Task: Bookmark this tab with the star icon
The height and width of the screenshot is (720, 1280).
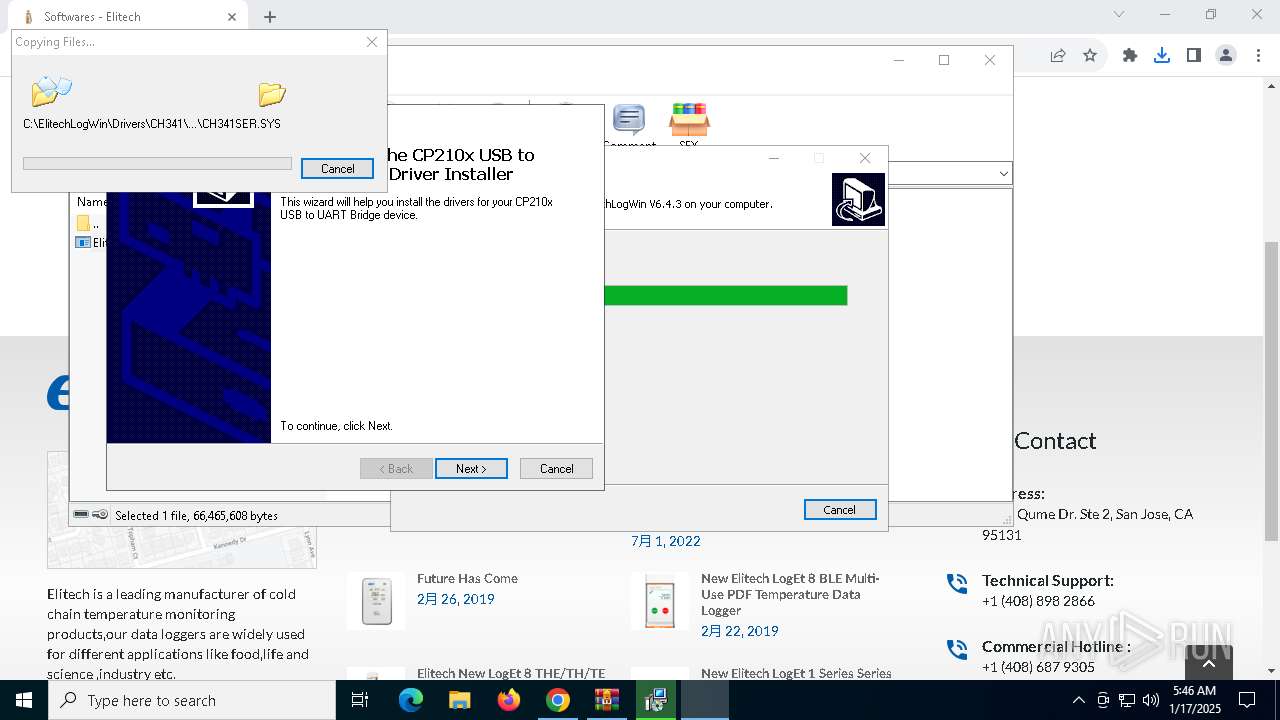Action: [x=1090, y=56]
